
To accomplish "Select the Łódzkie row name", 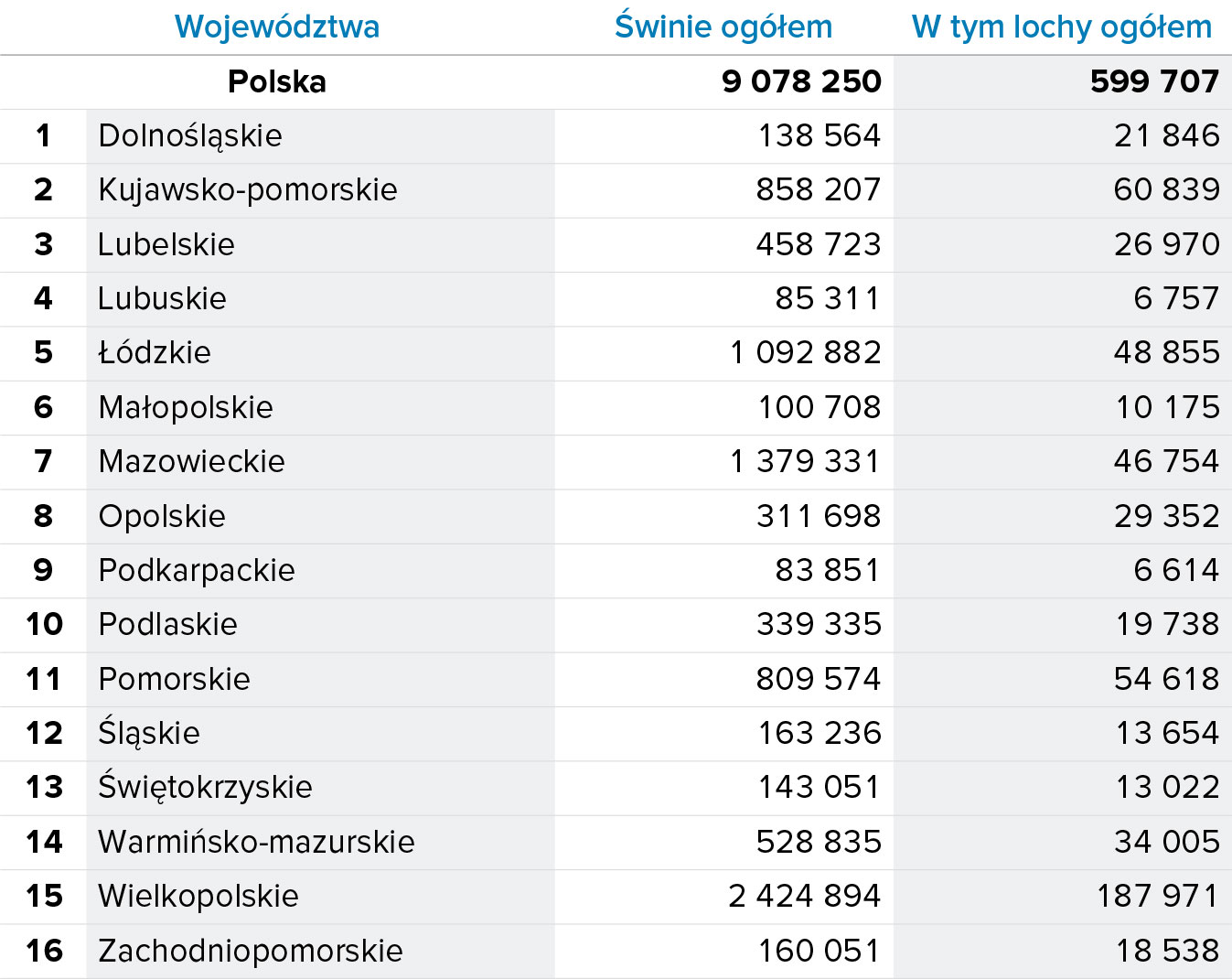I will pyautogui.click(x=155, y=352).
